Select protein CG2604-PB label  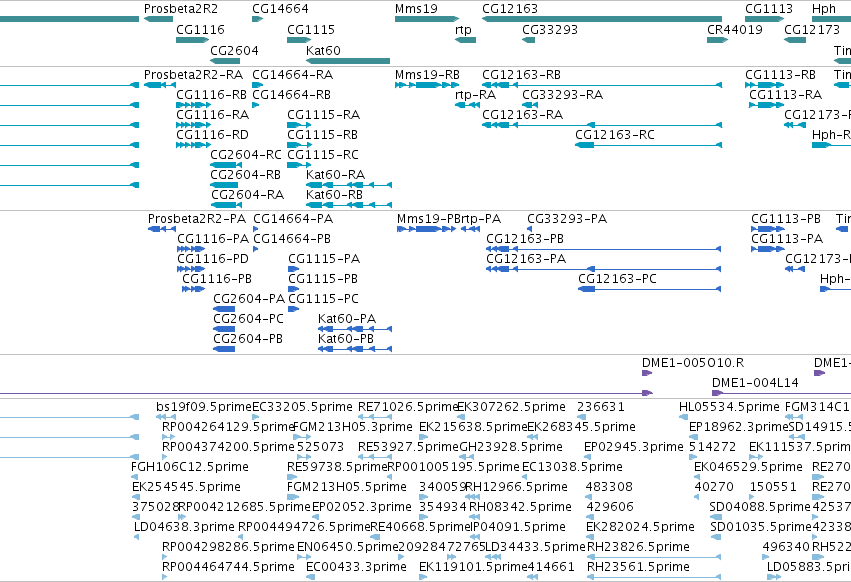pos(248,339)
